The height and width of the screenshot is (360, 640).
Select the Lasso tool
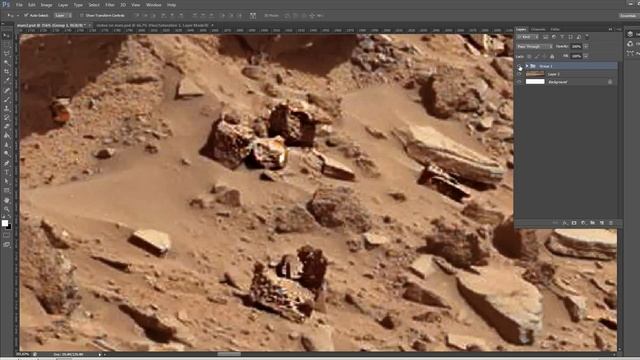7,53
